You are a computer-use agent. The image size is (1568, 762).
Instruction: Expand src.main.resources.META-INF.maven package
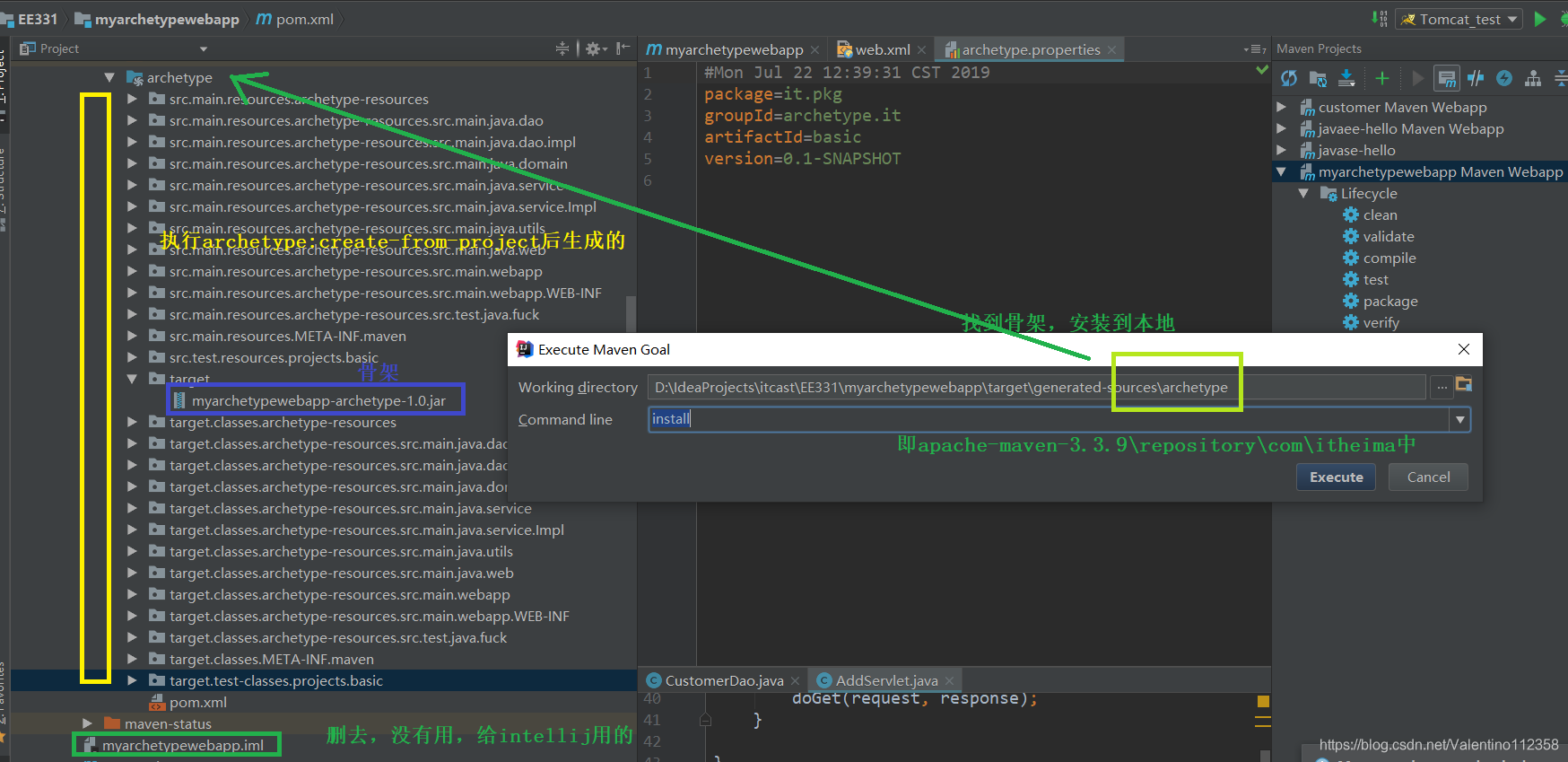132,337
